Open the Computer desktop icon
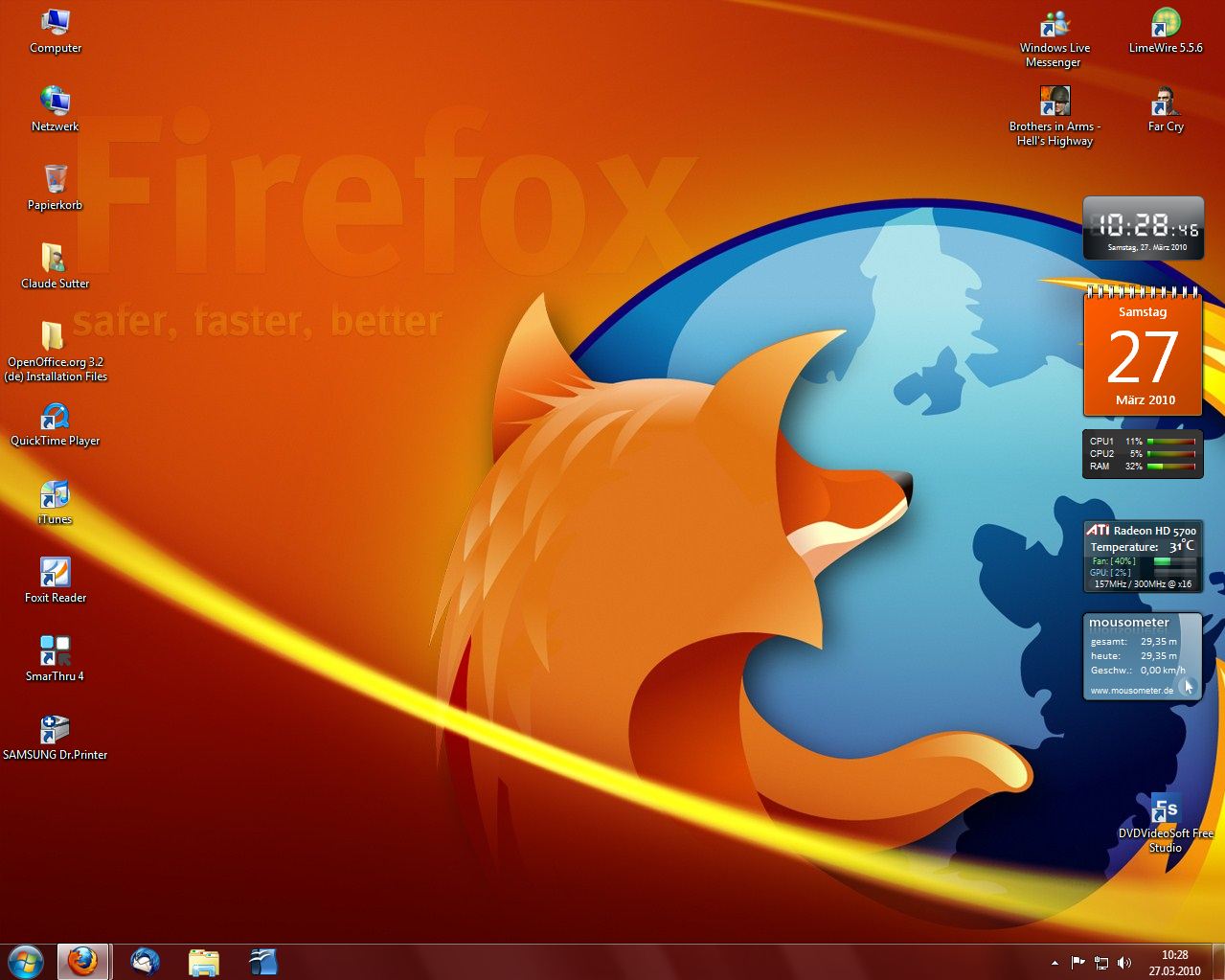Viewport: 1225px width, 980px height. tap(56, 31)
